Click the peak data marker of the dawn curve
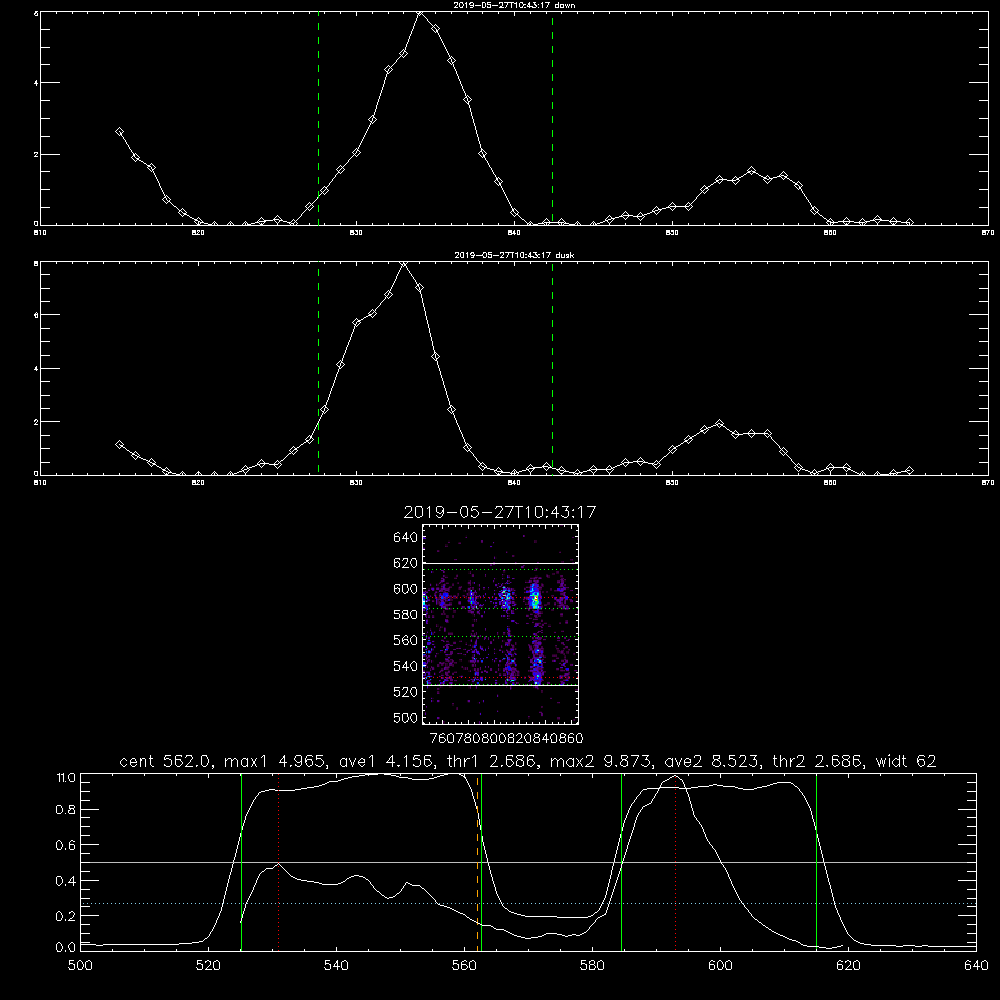Screen dimensions: 1000x1000 pyautogui.click(x=420, y=12)
